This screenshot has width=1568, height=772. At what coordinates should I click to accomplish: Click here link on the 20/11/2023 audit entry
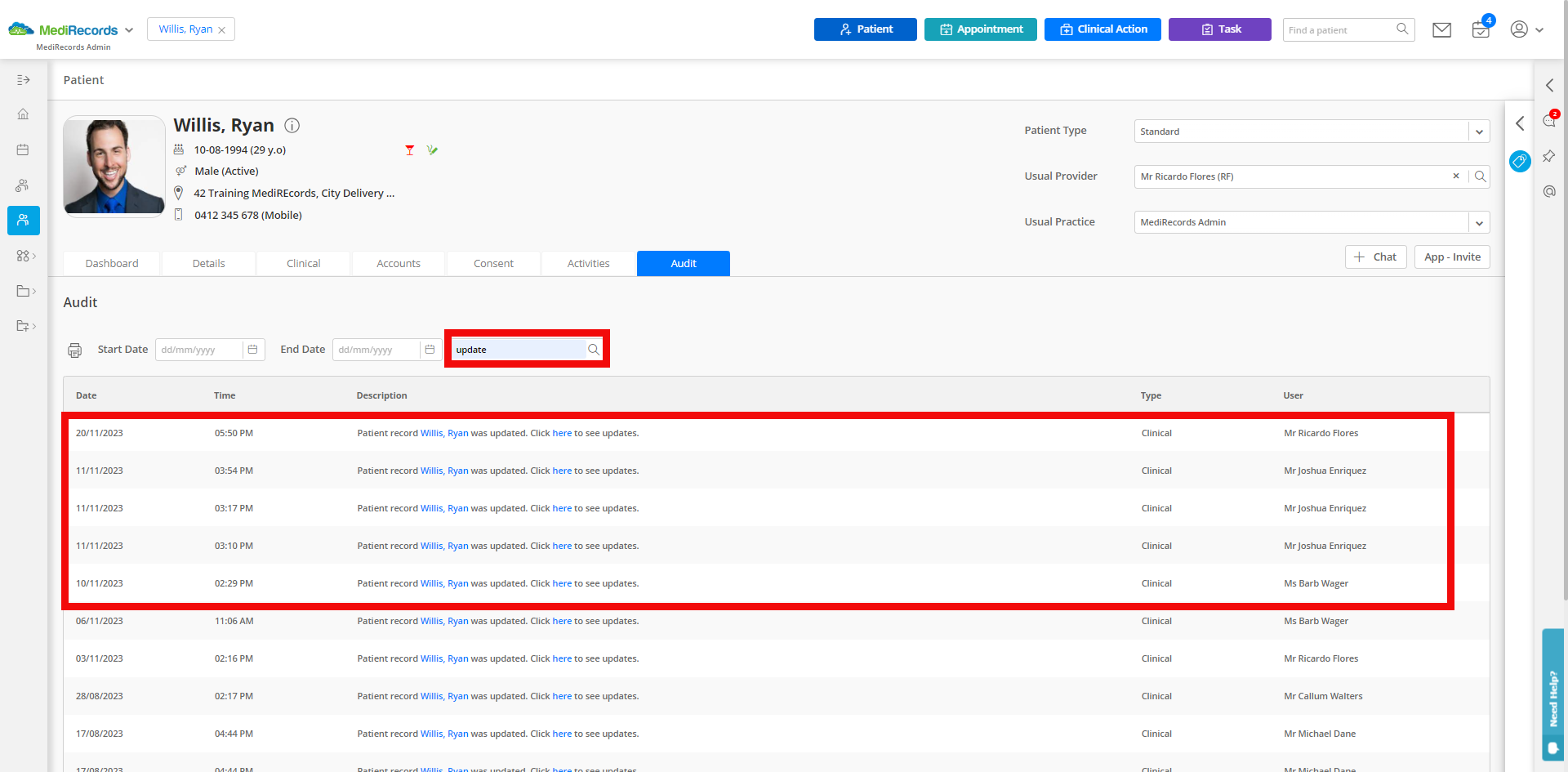(562, 432)
